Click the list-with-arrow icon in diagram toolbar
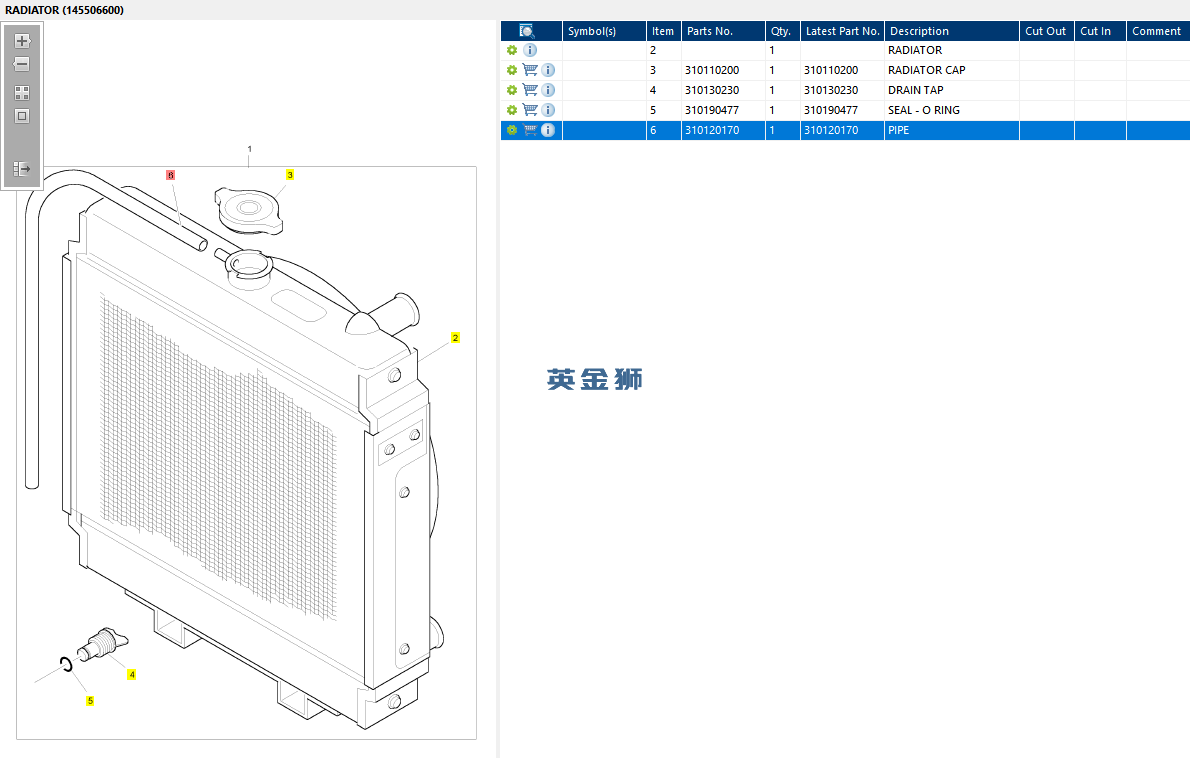The image size is (1190, 758). tap(22, 168)
